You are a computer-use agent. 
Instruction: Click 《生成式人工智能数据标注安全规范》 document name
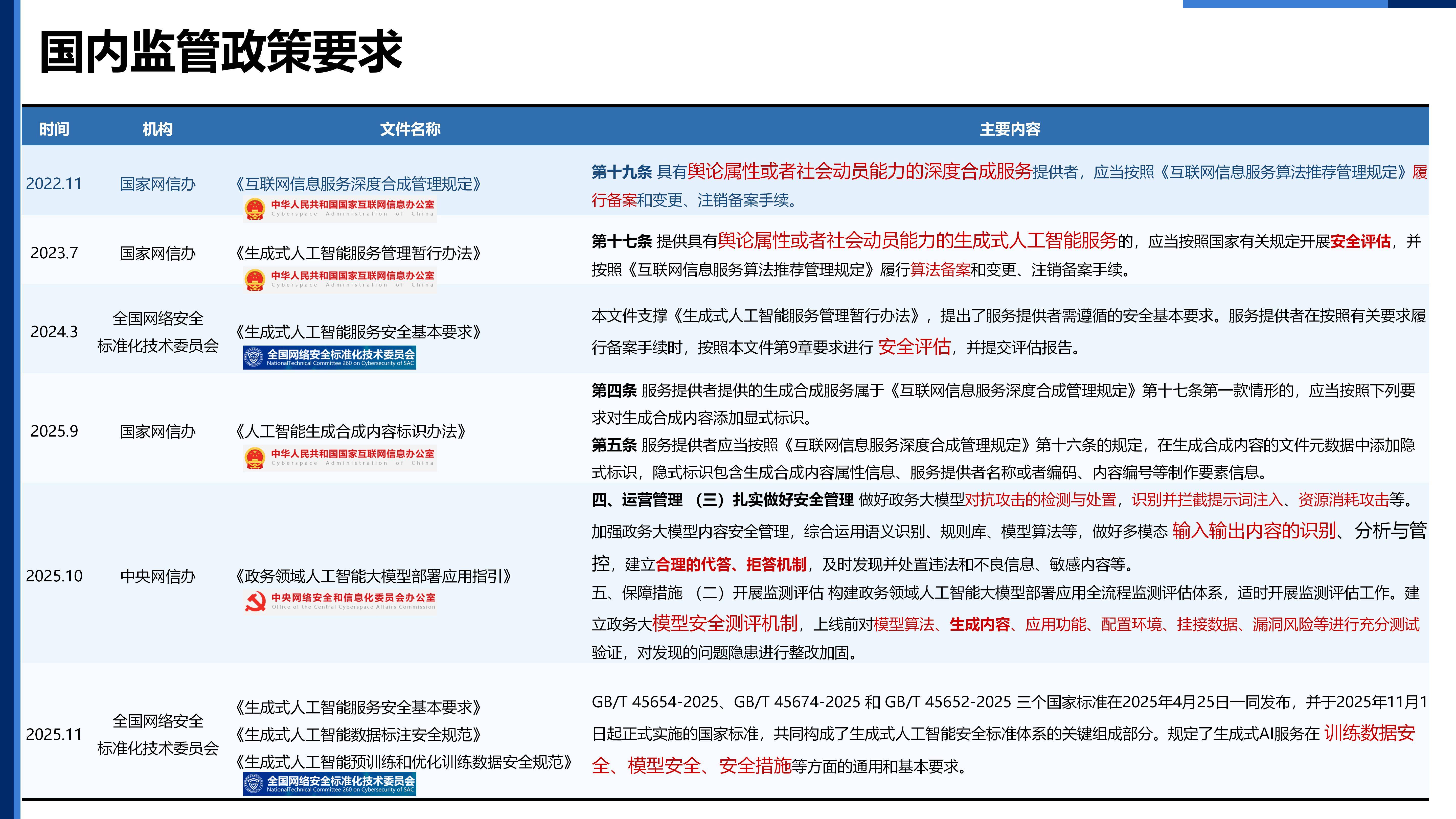pyautogui.click(x=358, y=734)
